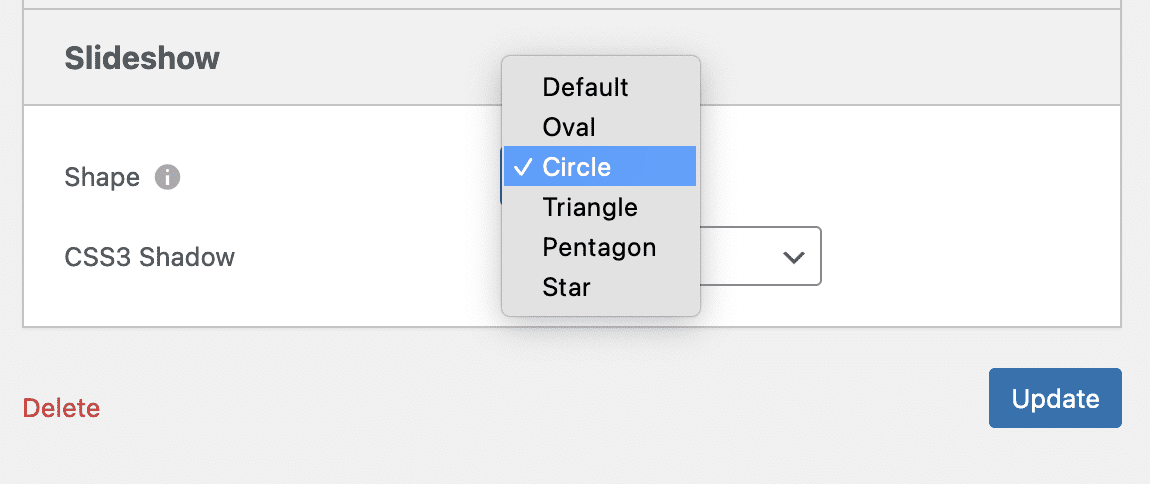The height and width of the screenshot is (484, 1150).
Task: Click the red Delete link
Action: [61, 408]
